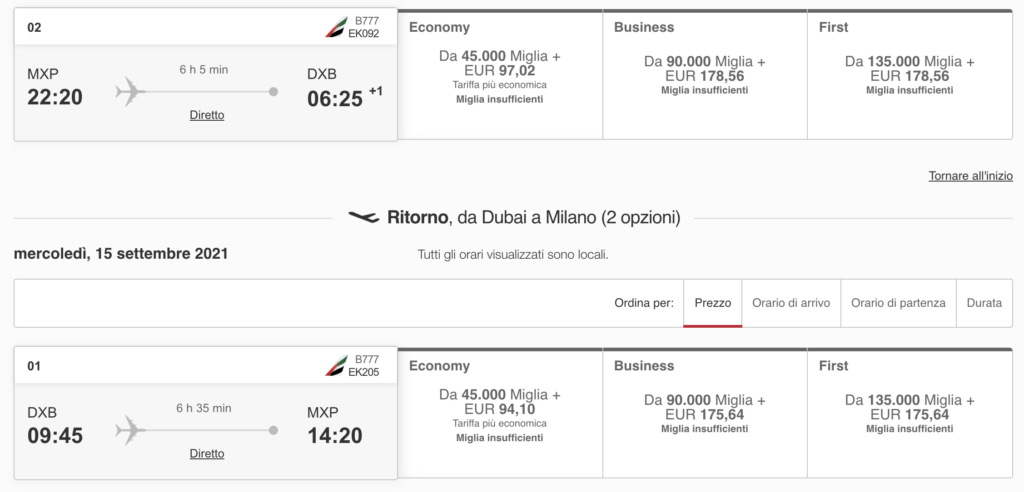Image resolution: width=1024 pixels, height=492 pixels.
Task: Click destination dot on EK205 route line
Action: [x=273, y=430]
